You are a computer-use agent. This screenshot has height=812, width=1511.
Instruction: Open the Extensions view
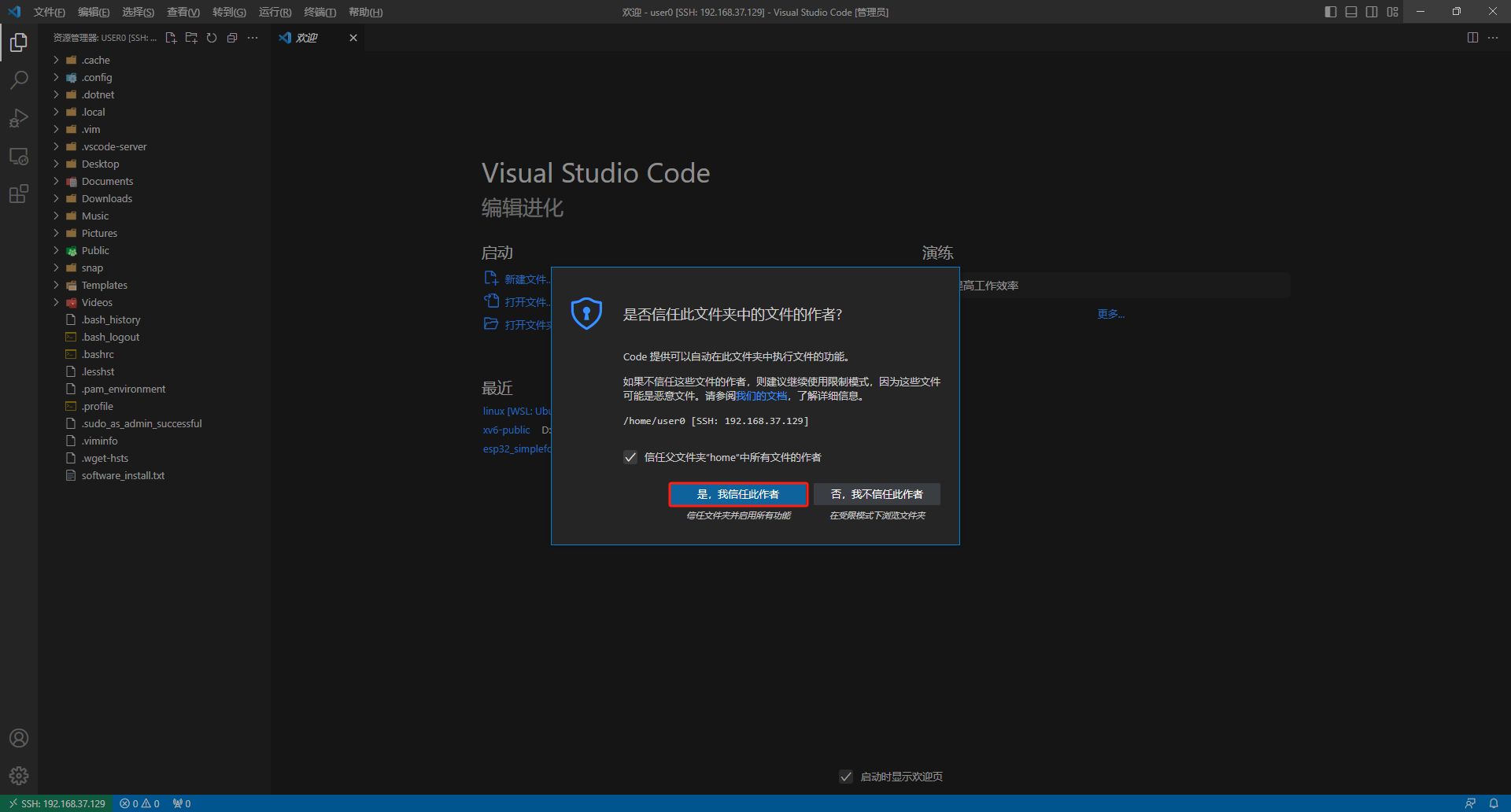(19, 194)
